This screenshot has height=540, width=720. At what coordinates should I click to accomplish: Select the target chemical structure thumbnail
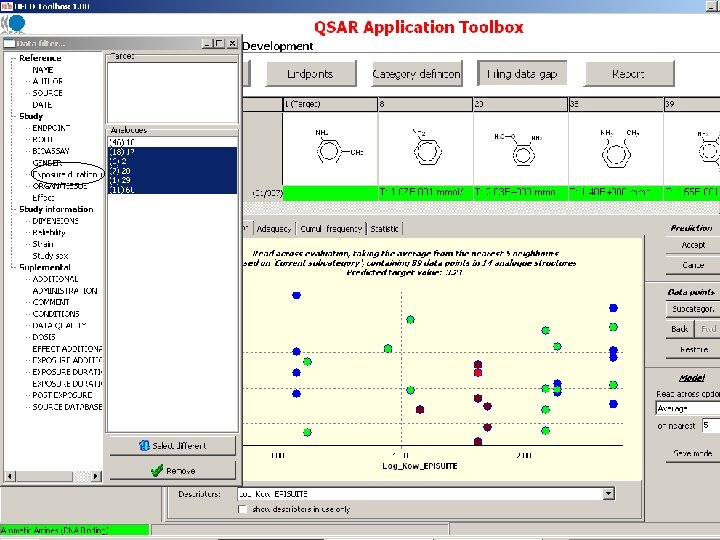[330, 148]
